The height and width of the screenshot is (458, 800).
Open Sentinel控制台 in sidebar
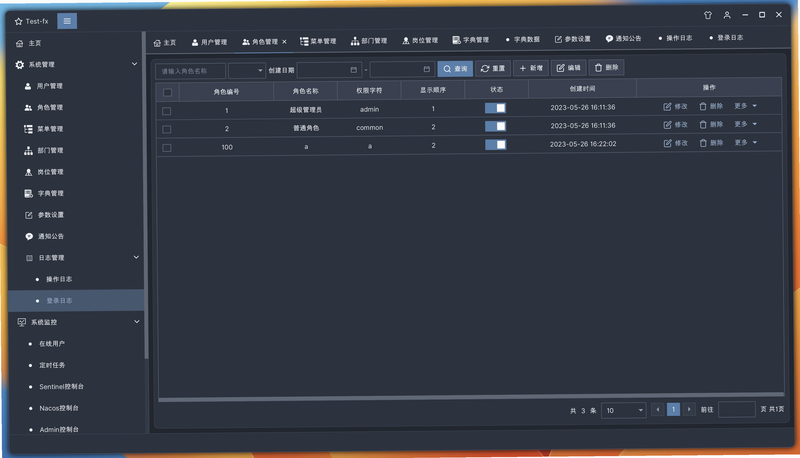click(61, 387)
